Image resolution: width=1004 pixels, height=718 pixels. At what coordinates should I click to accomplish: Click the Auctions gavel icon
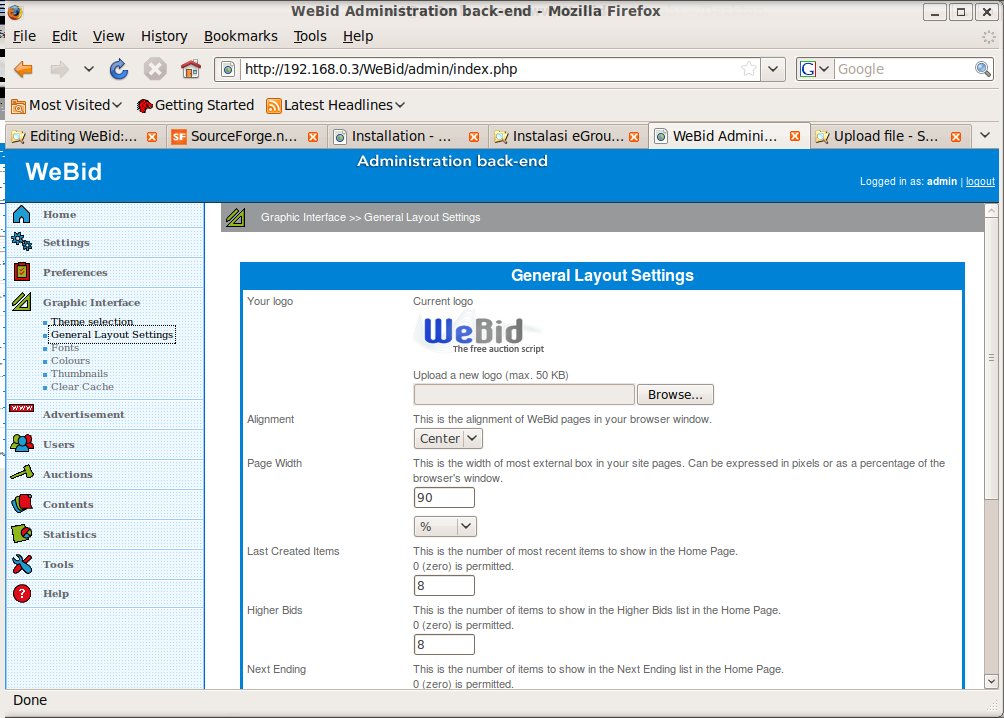22,473
